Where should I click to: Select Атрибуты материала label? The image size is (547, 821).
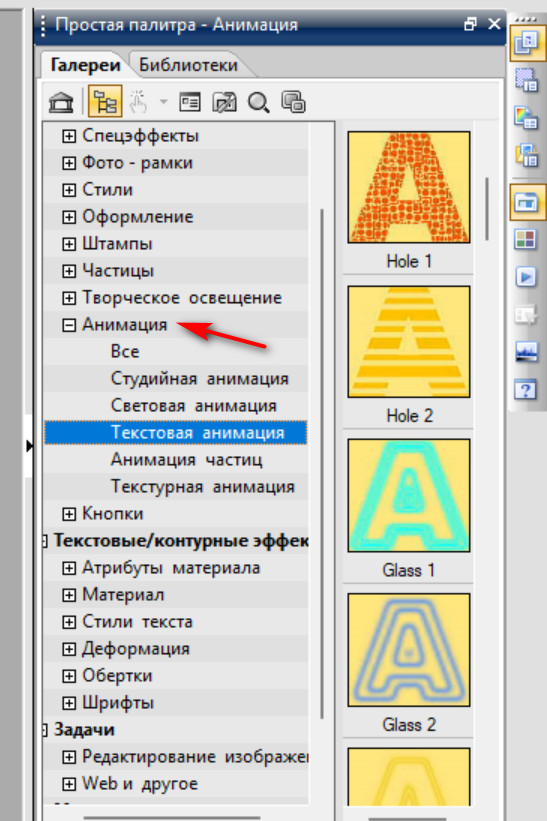(171, 568)
